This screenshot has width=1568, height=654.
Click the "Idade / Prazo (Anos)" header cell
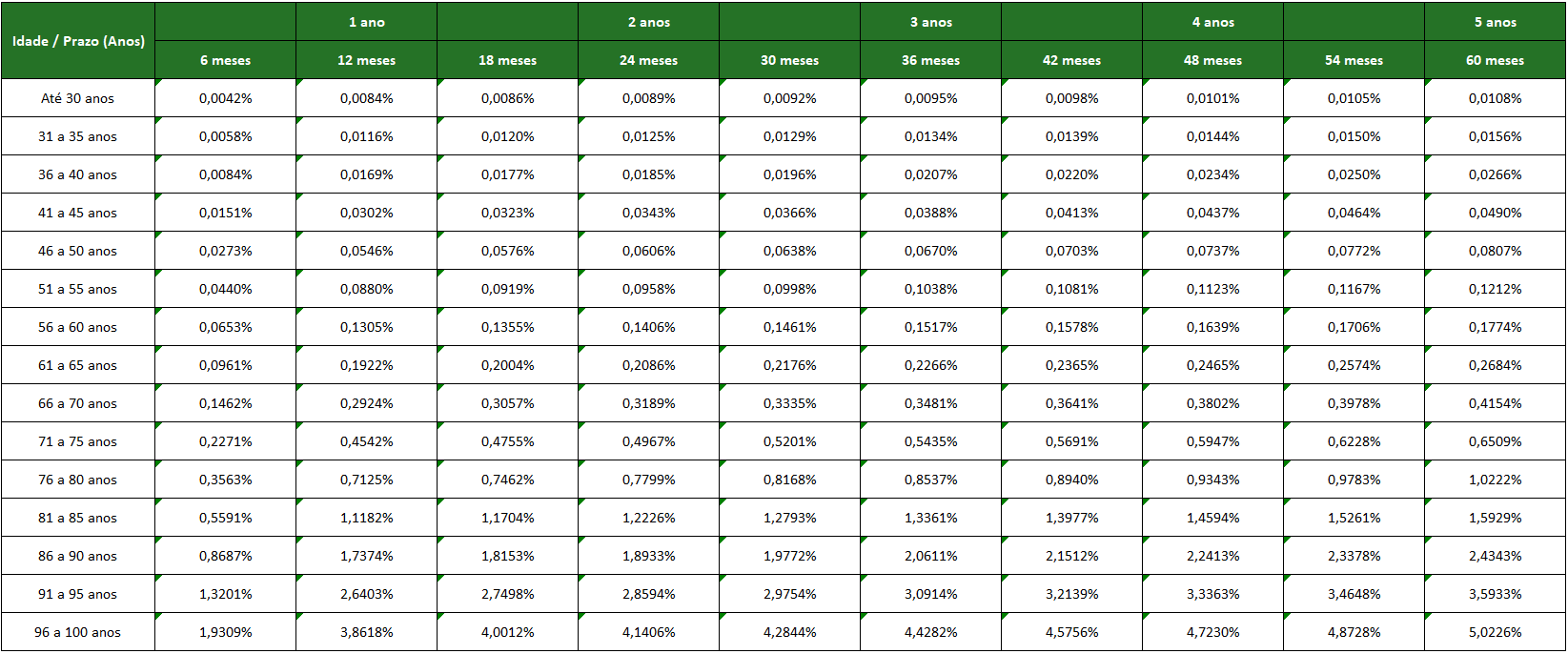(78, 41)
